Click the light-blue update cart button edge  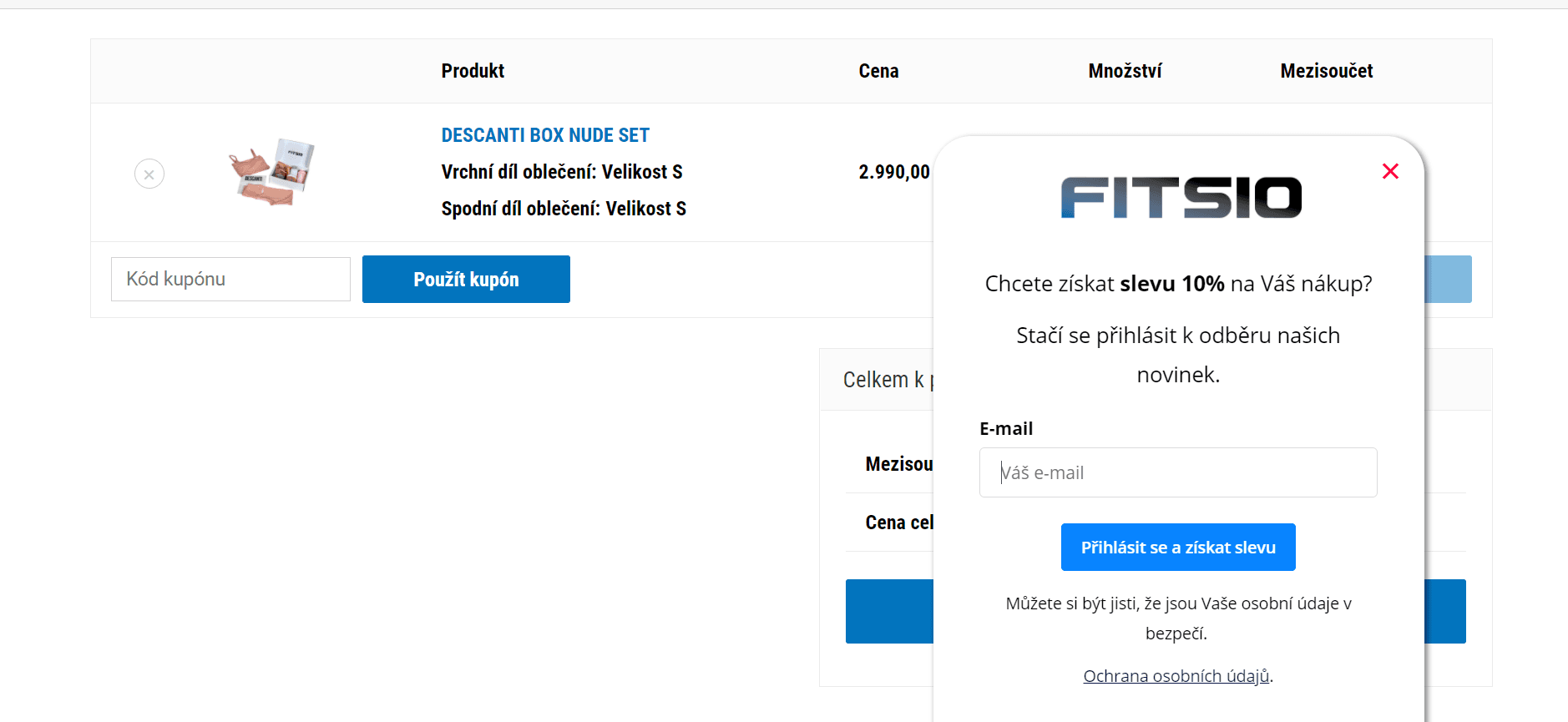point(1449,279)
